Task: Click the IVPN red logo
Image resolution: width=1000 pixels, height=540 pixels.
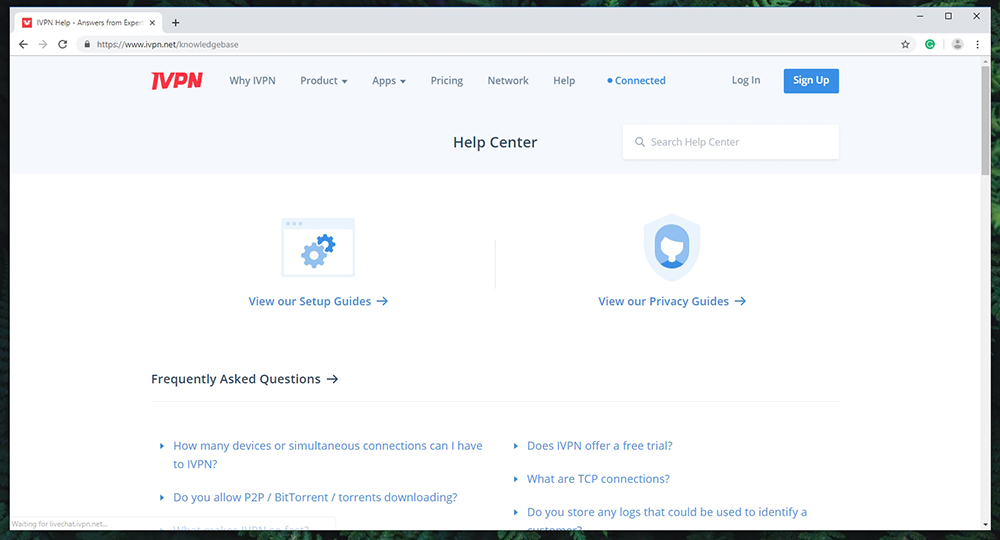Action: click(x=177, y=80)
